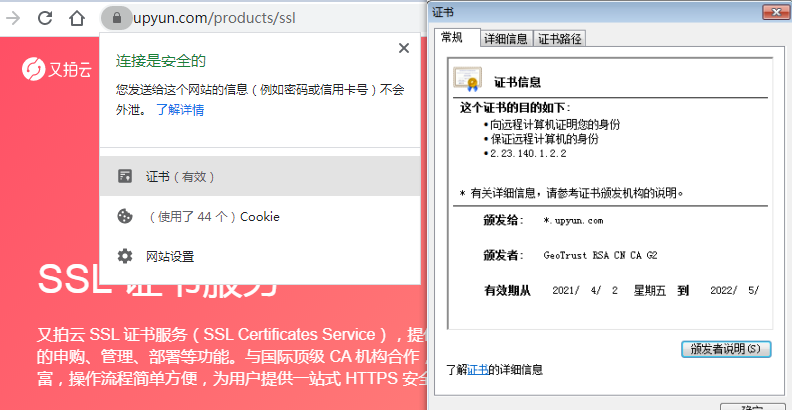The width and height of the screenshot is (792, 410).
Task: Click the browser reload icon
Action: (45, 18)
